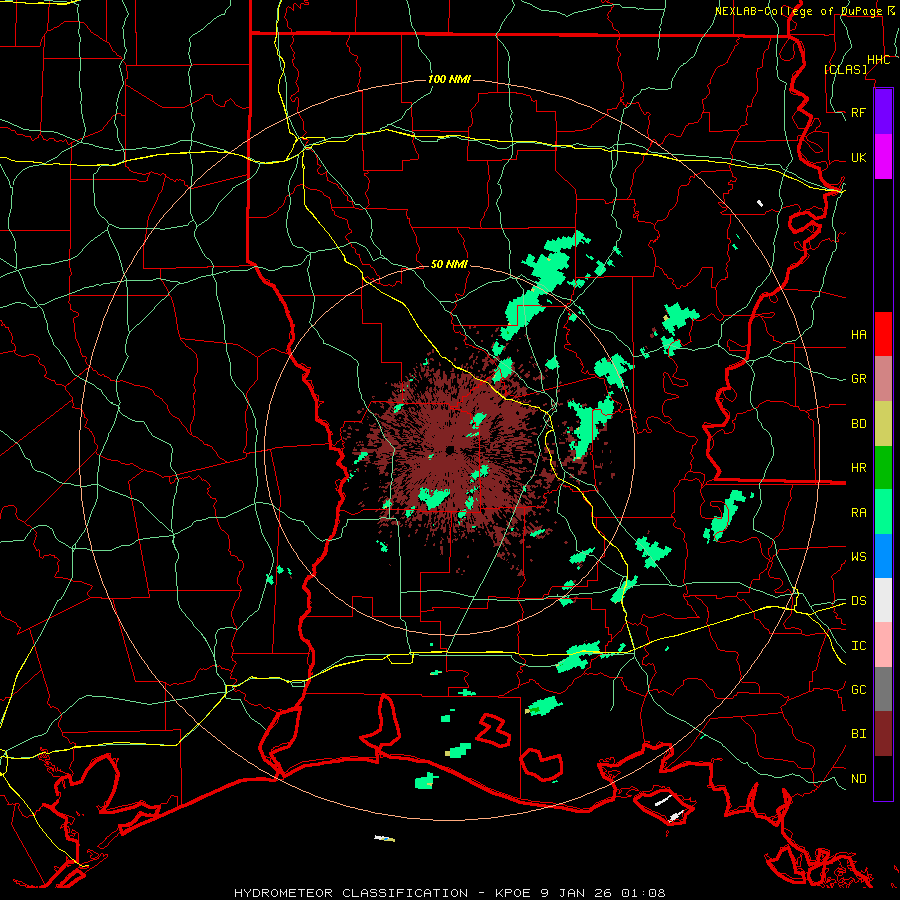Click the ND black legend swatch

(883, 778)
